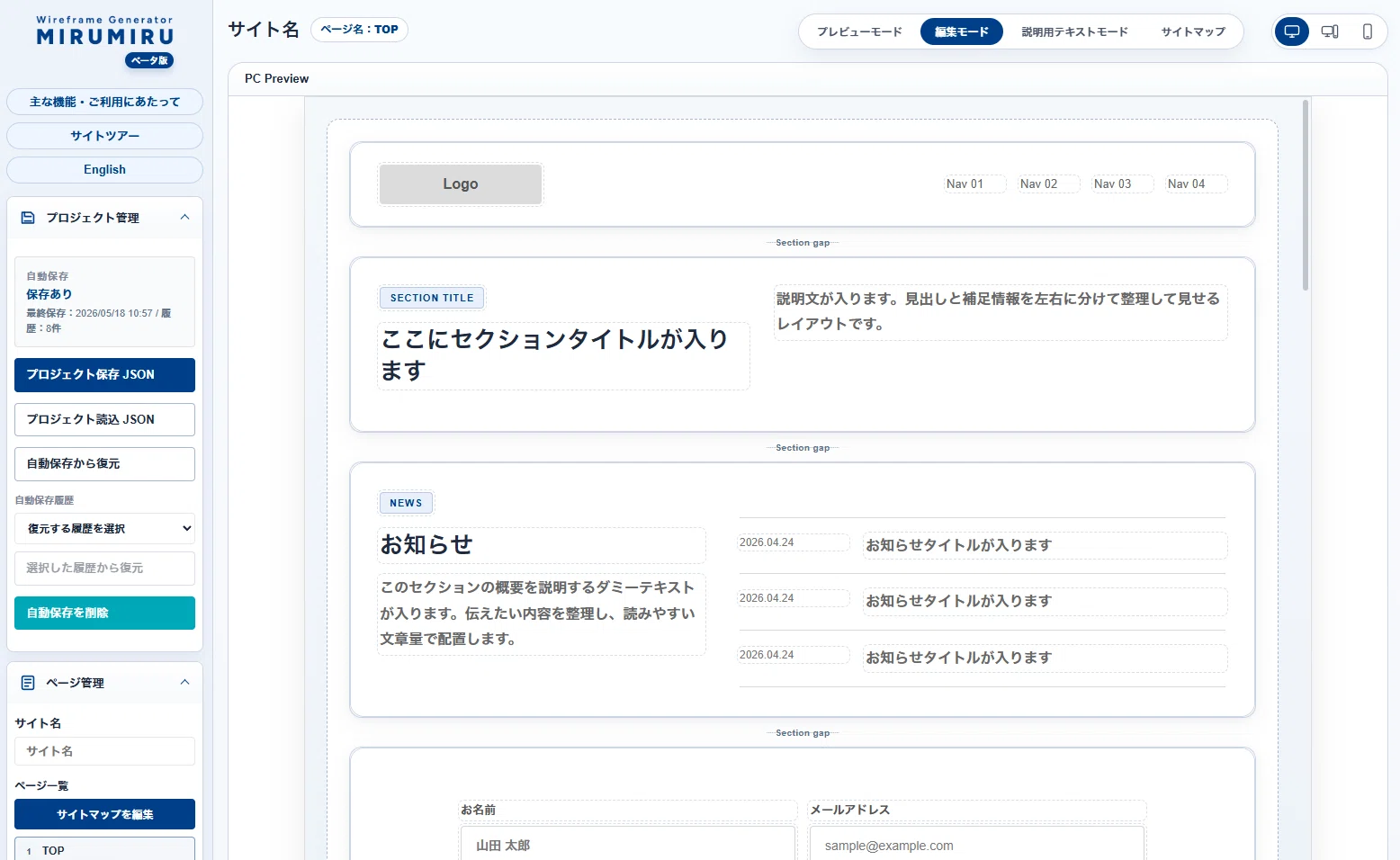Screen dimensions: 1400x860
Task: Click the Section gap below header
Action: point(803,243)
